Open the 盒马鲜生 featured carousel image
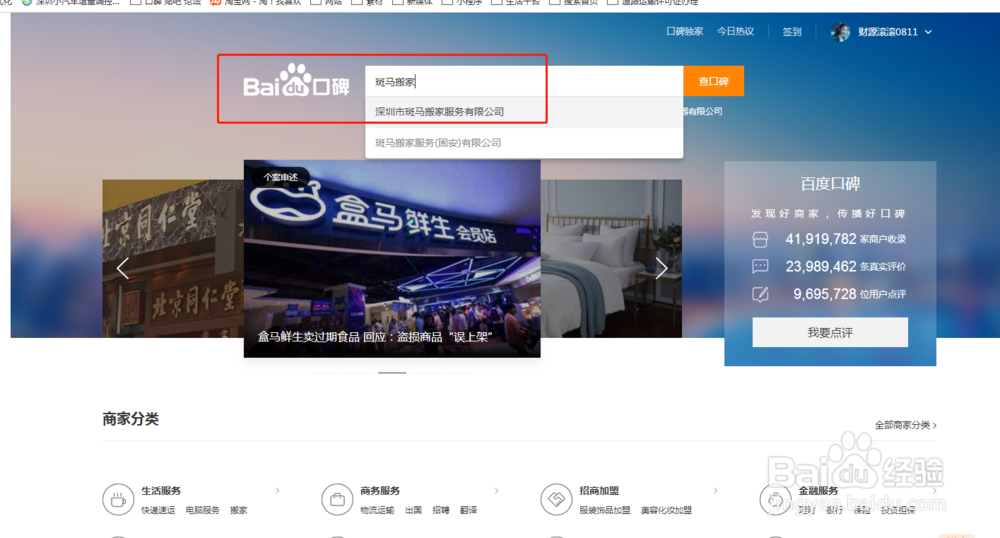Image resolution: width=1000 pixels, height=538 pixels. coord(392,258)
